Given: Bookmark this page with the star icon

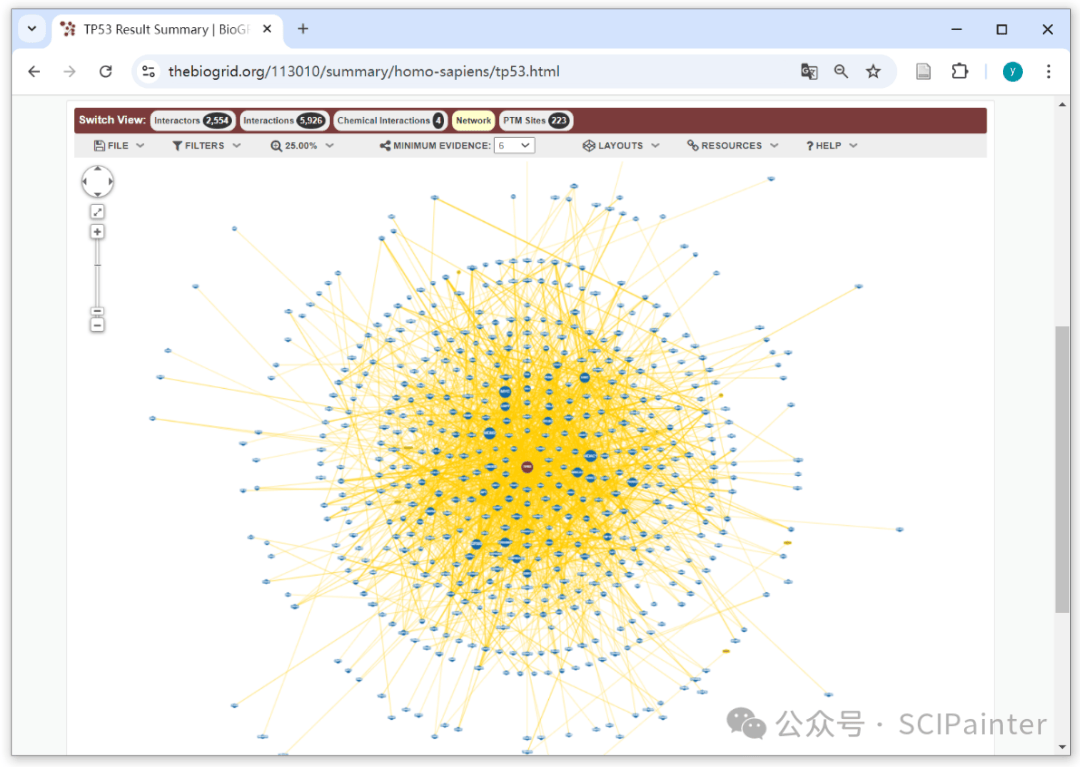Looking at the screenshot, I should point(873,71).
